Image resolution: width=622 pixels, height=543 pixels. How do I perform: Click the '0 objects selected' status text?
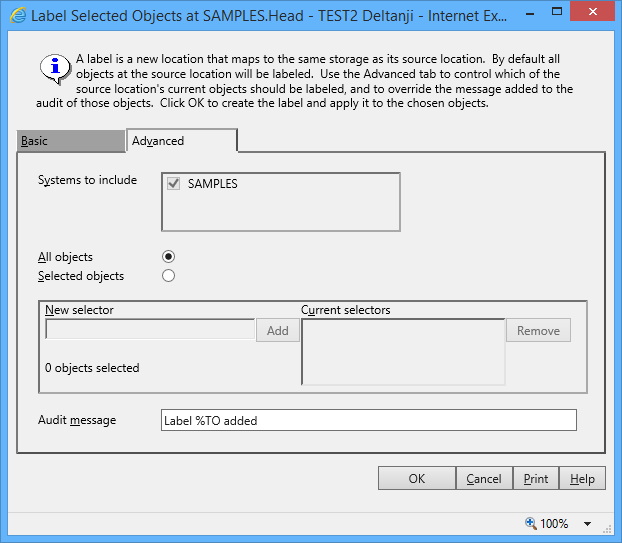(x=92, y=368)
